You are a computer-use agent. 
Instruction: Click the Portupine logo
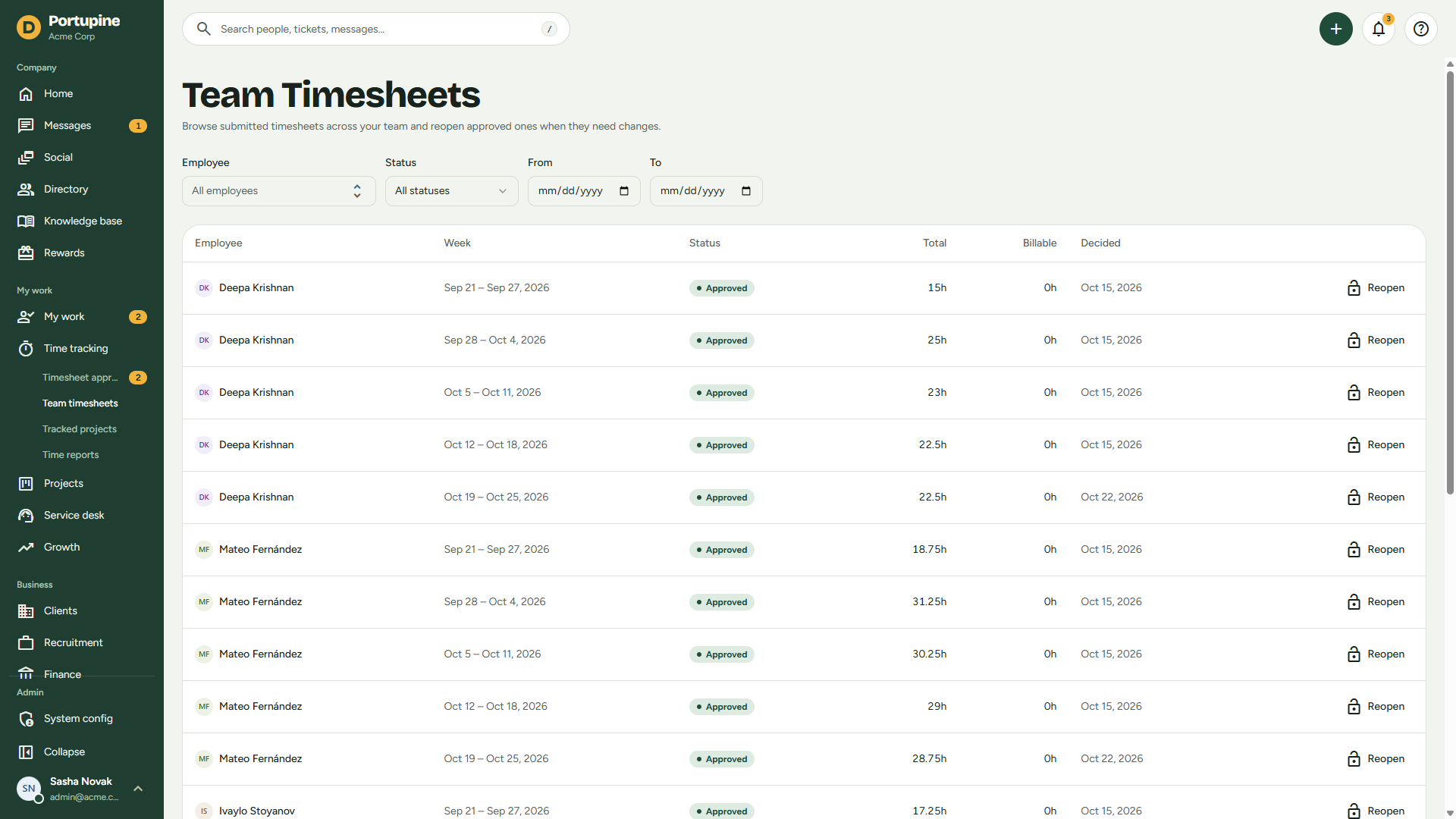pyautogui.click(x=29, y=28)
